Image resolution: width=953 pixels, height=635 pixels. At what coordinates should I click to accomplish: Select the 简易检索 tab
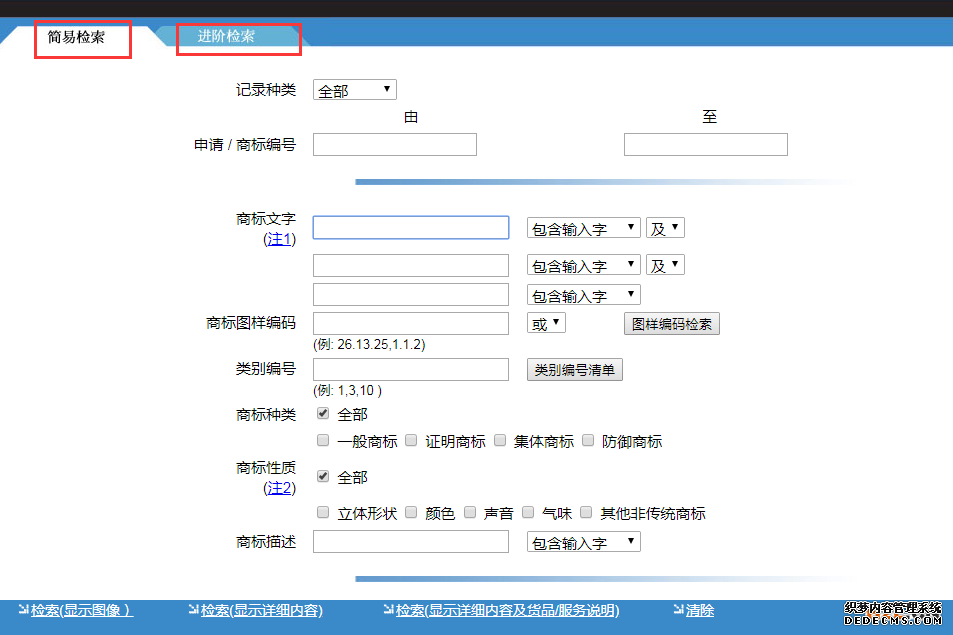pos(76,38)
